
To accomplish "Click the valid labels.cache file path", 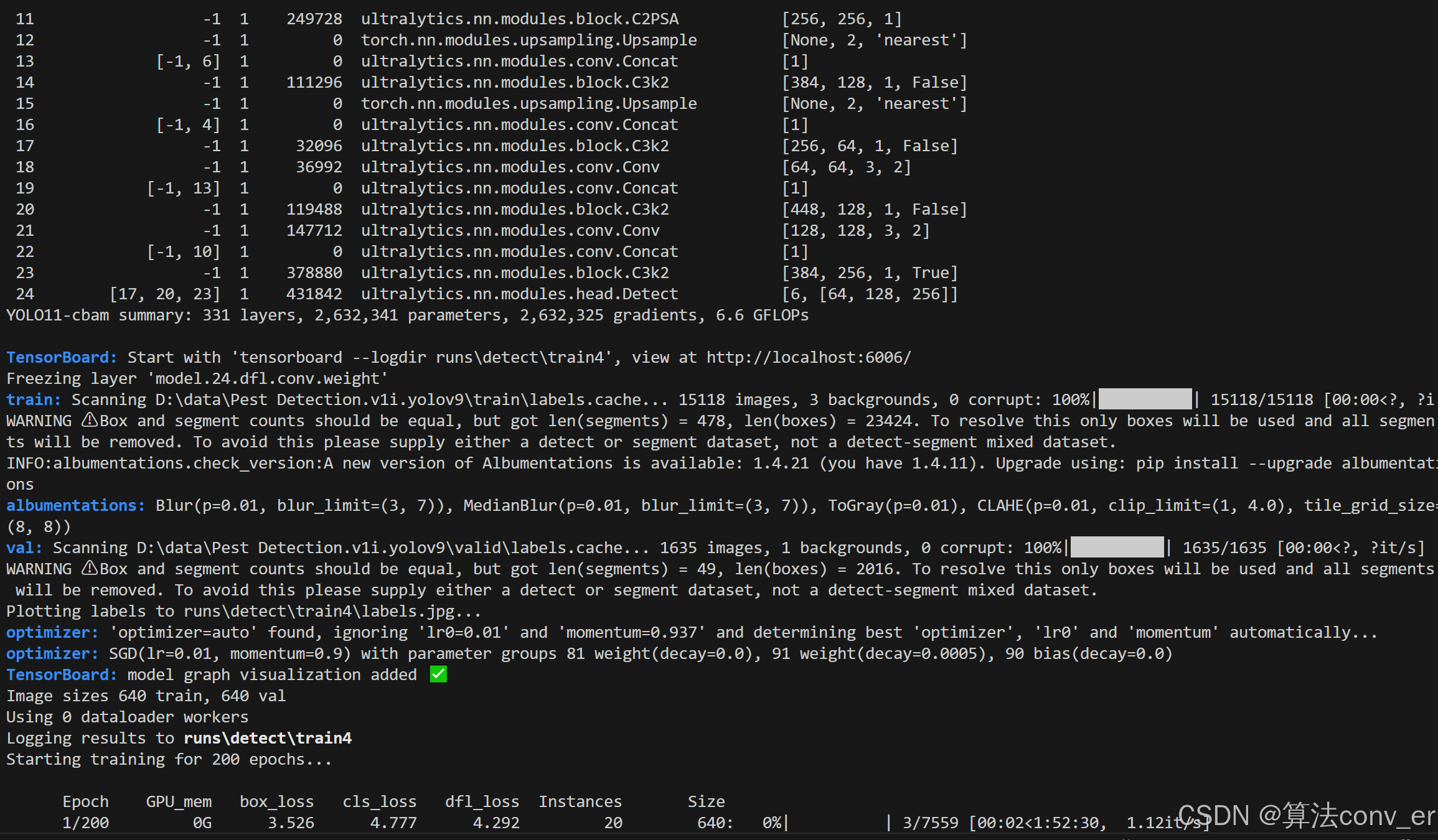I will click(380, 548).
